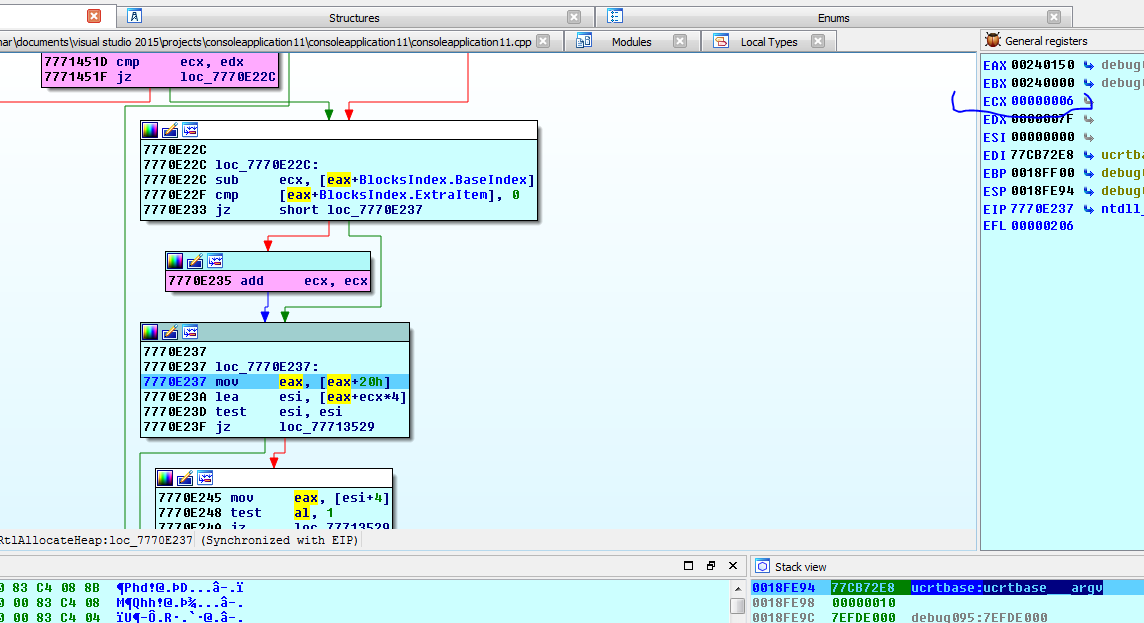Viewport: 1144px width, 623px height.
Task: Open color picker on loc_7770E22C node
Action: tap(150, 130)
